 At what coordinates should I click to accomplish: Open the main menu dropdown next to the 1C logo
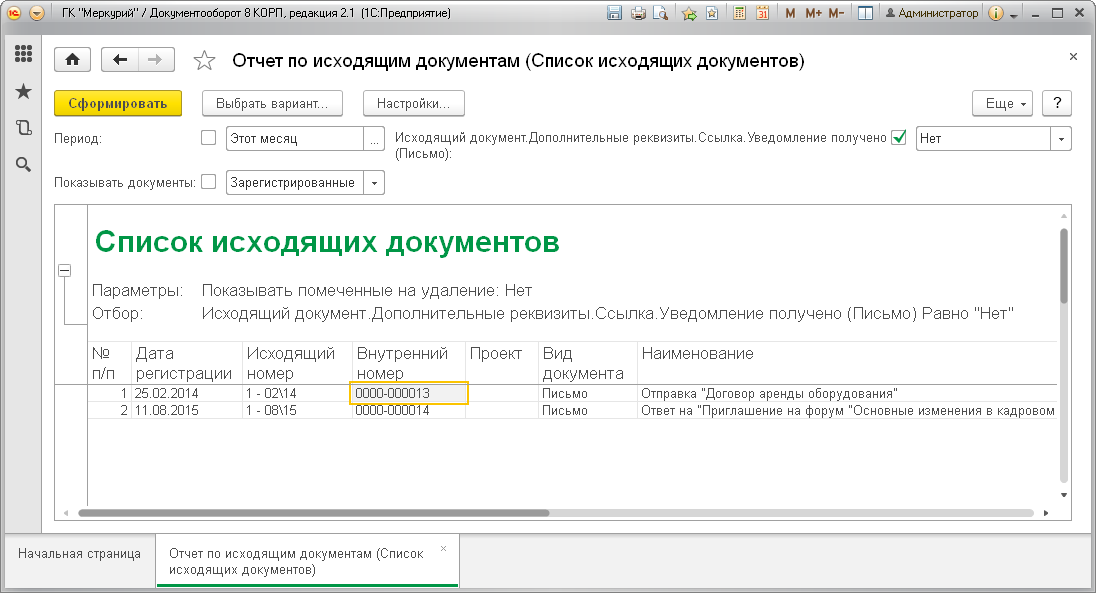(37, 13)
